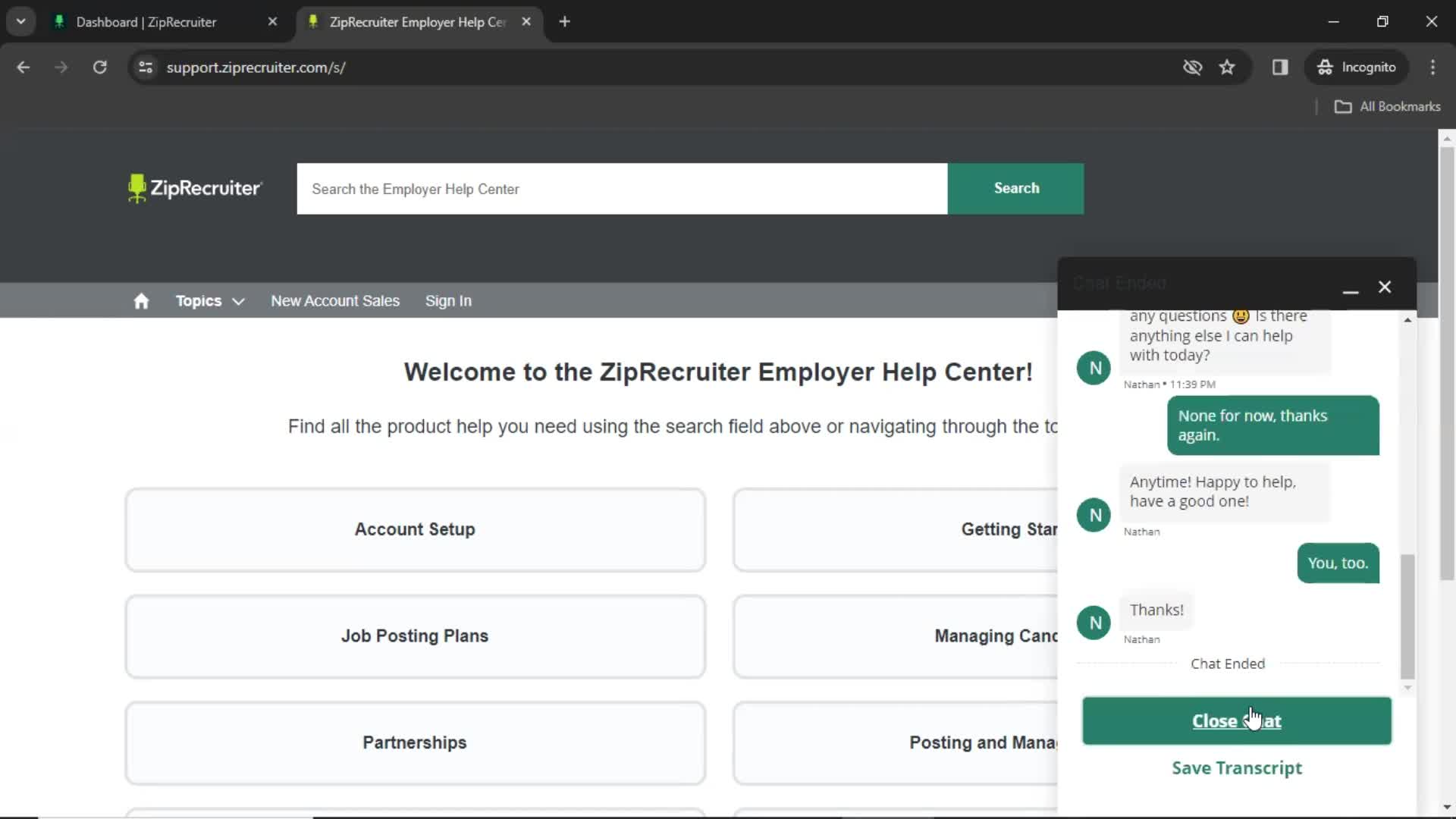The width and height of the screenshot is (1456, 819).
Task: Go back to the previous page
Action: (x=23, y=67)
